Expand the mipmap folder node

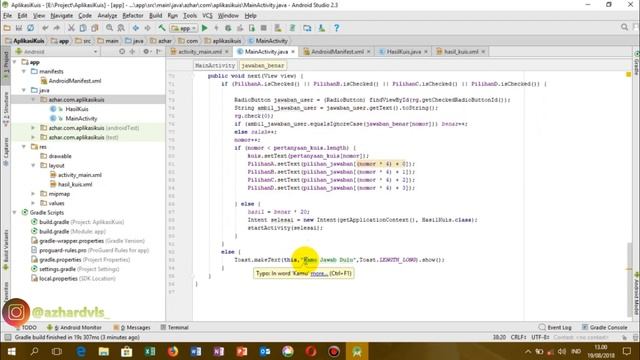click(33, 194)
